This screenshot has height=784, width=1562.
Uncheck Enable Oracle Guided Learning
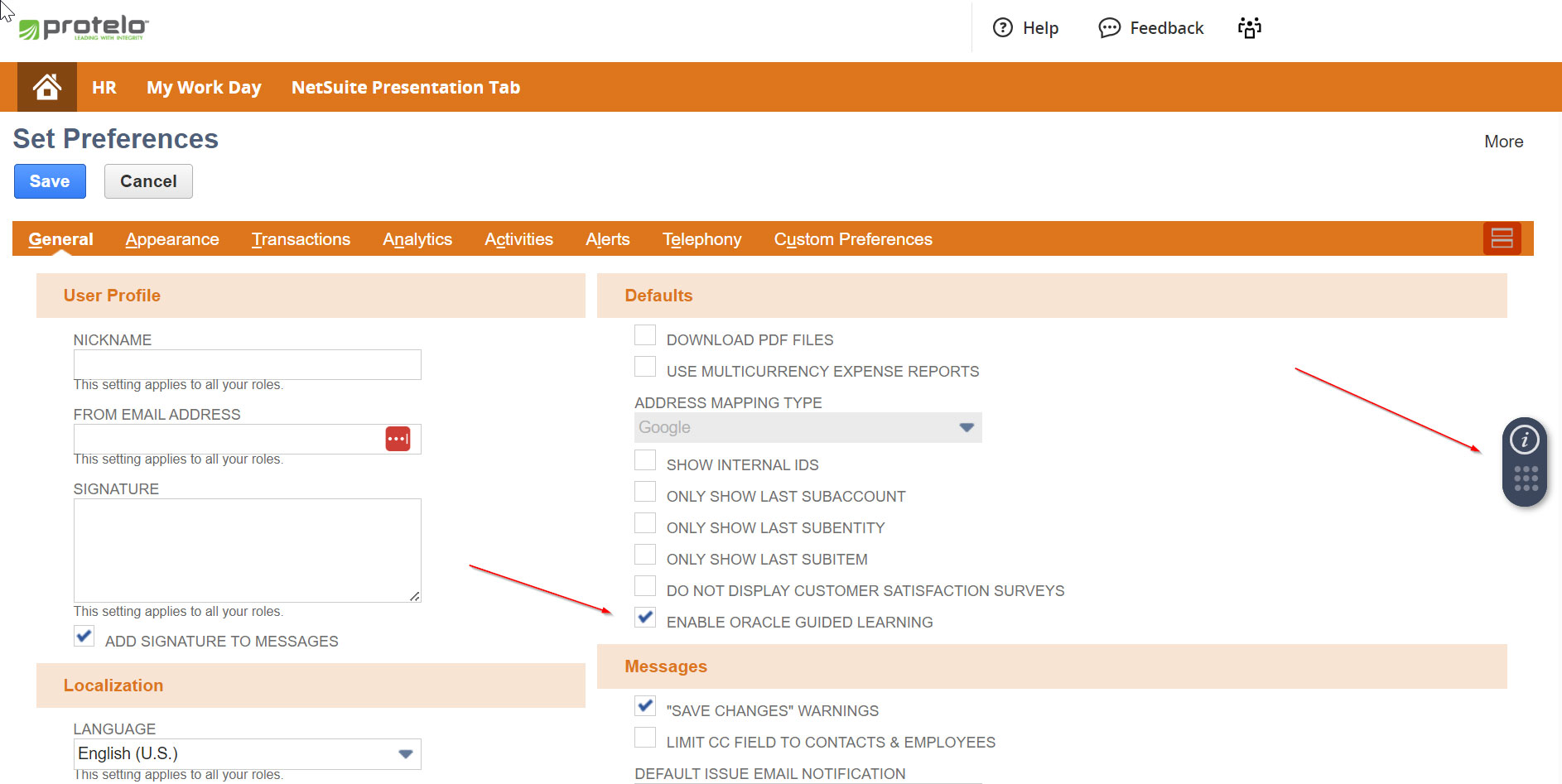(x=645, y=618)
